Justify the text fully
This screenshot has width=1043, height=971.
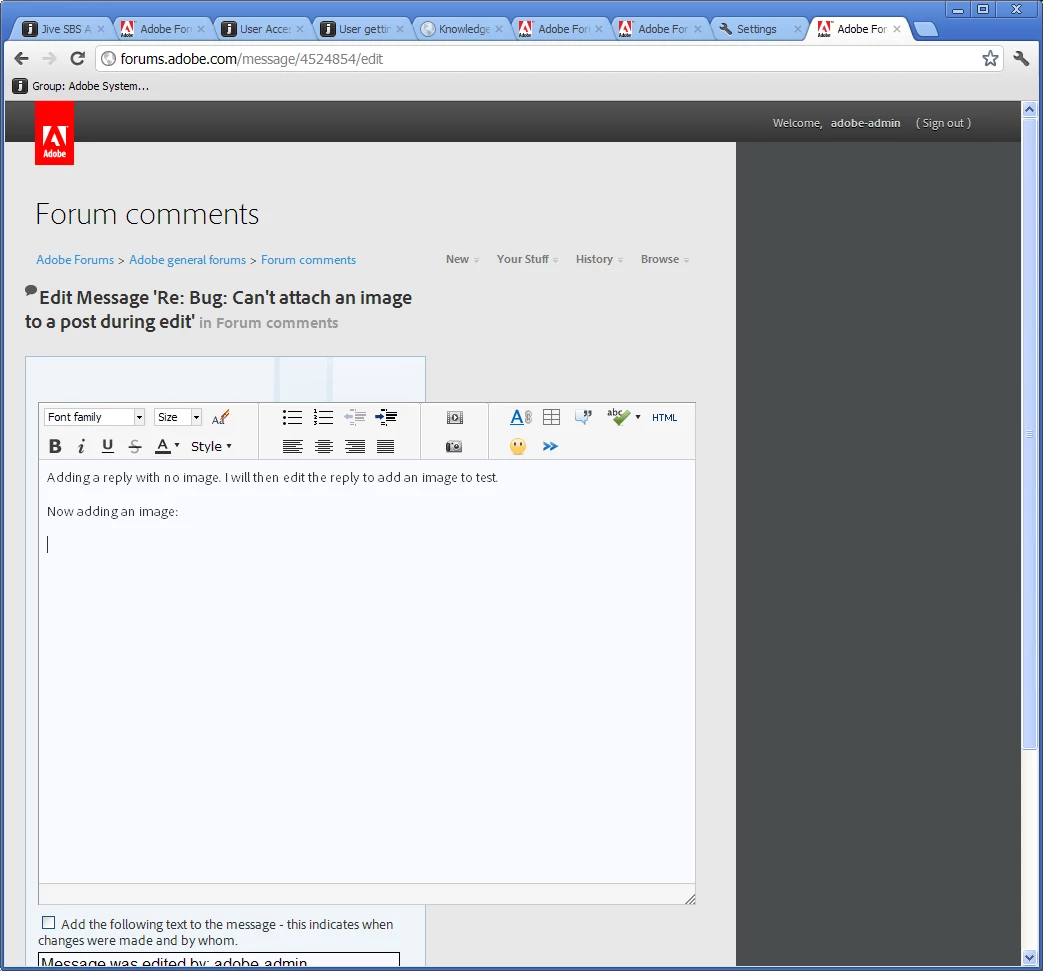tap(386, 446)
